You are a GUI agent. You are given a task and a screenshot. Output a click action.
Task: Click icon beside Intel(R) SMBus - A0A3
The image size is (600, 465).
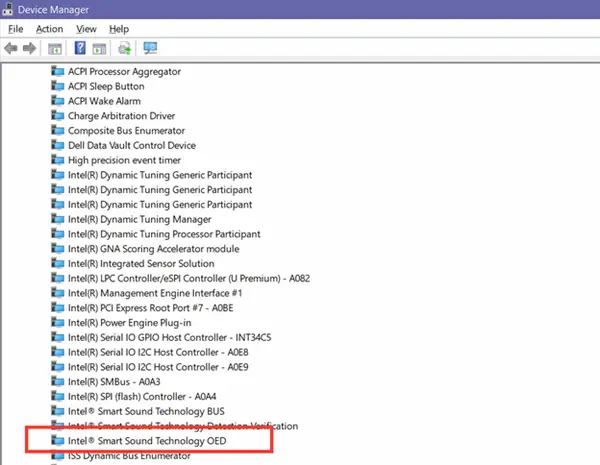(x=58, y=382)
